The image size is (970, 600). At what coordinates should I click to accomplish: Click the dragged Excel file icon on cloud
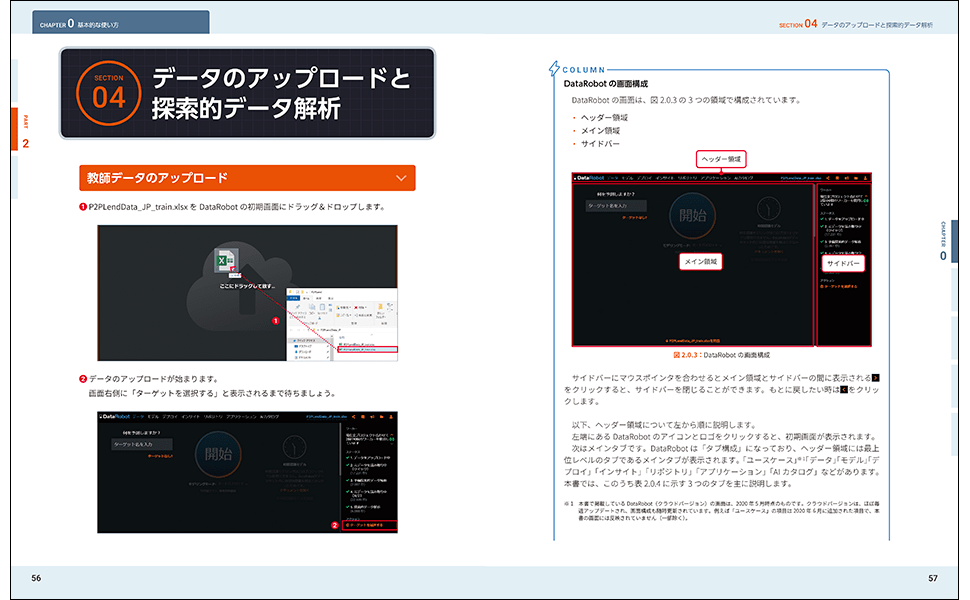click(x=225, y=260)
